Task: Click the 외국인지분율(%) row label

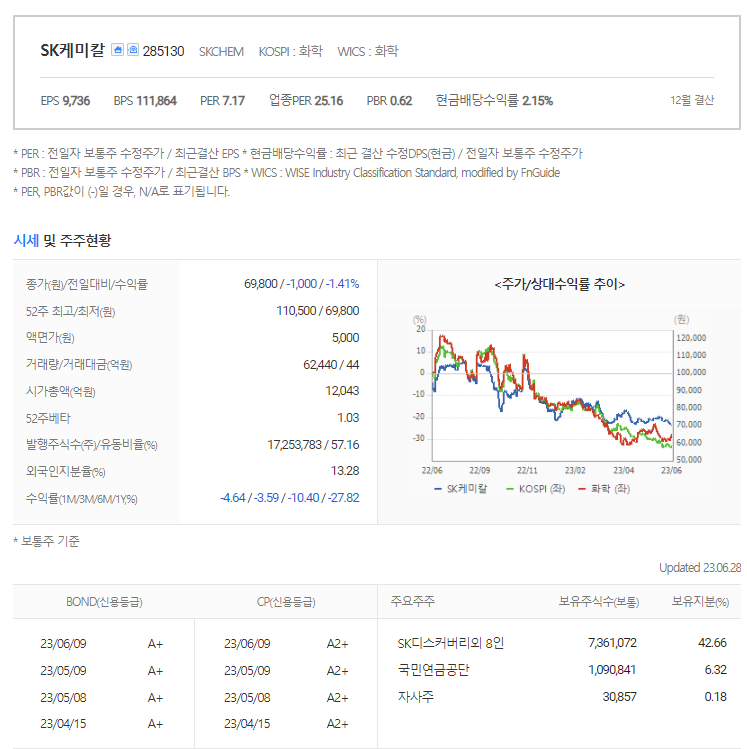Action: (65, 471)
